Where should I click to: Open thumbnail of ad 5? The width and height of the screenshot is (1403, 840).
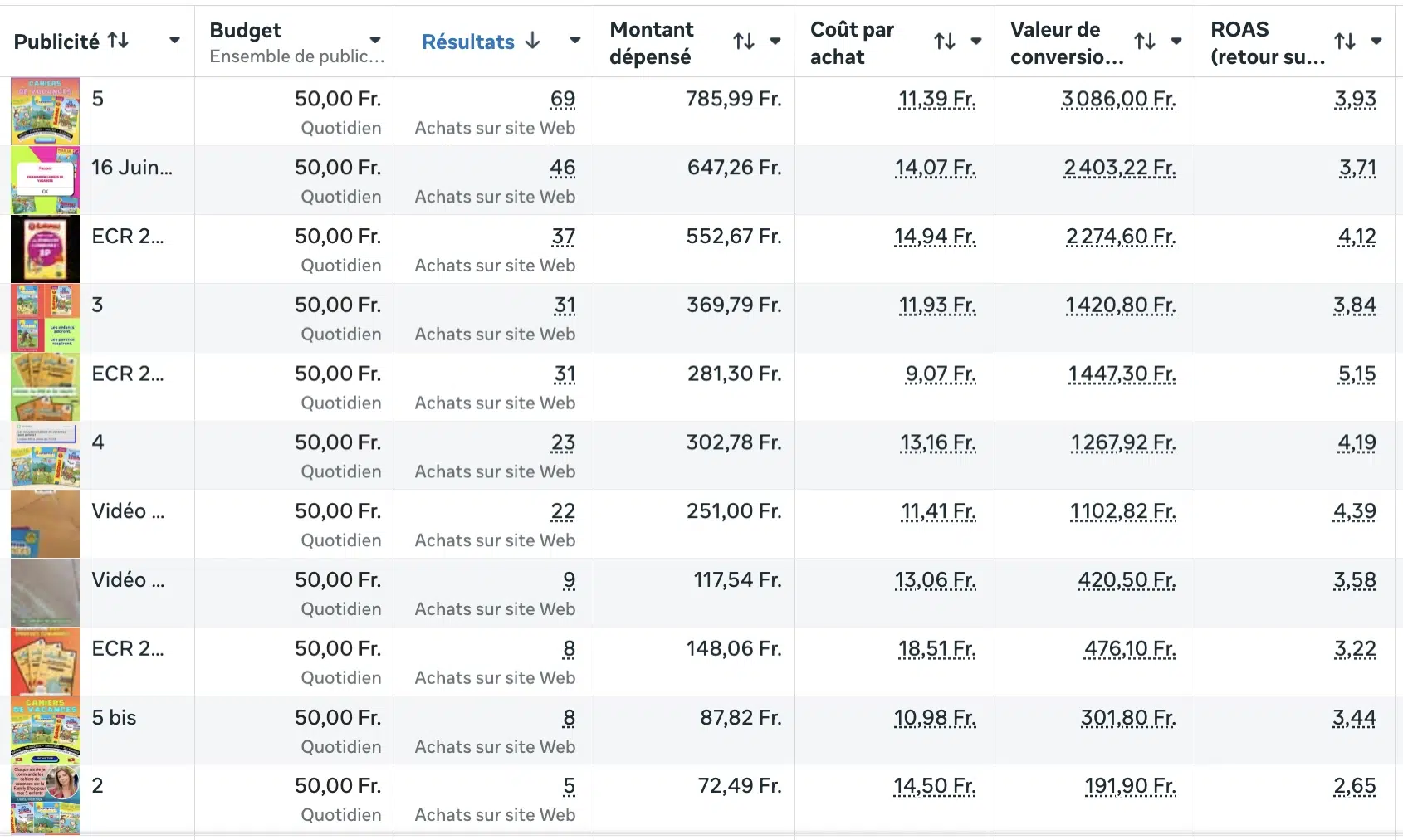46,111
